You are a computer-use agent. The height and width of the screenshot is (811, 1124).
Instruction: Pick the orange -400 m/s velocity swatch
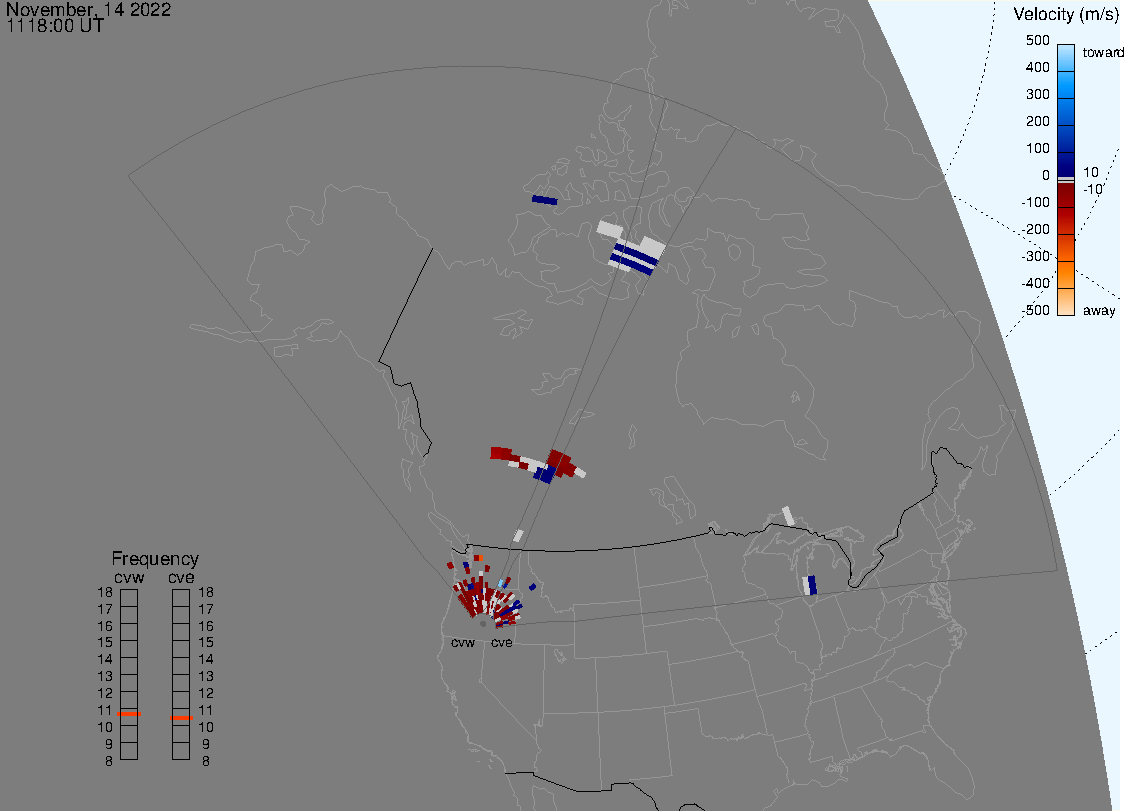(1066, 275)
